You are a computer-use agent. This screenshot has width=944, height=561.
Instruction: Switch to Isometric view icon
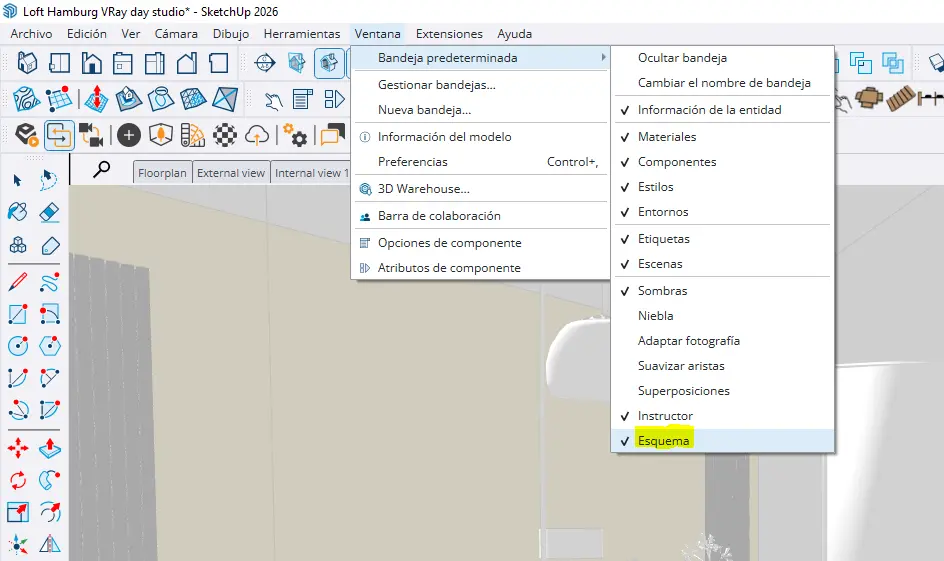pos(27,63)
